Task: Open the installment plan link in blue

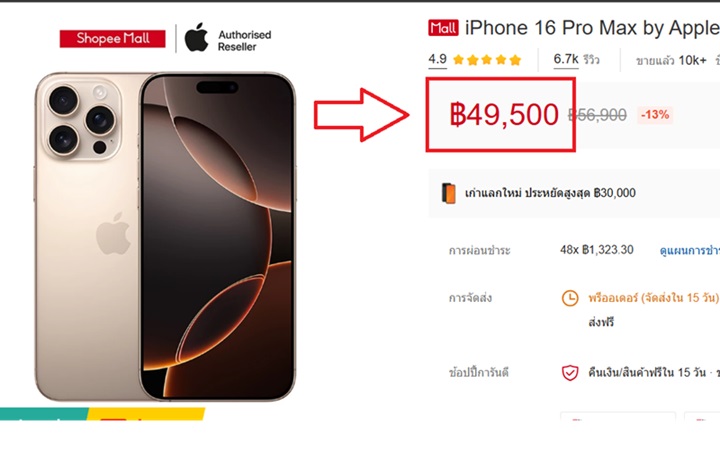Action: (690, 250)
